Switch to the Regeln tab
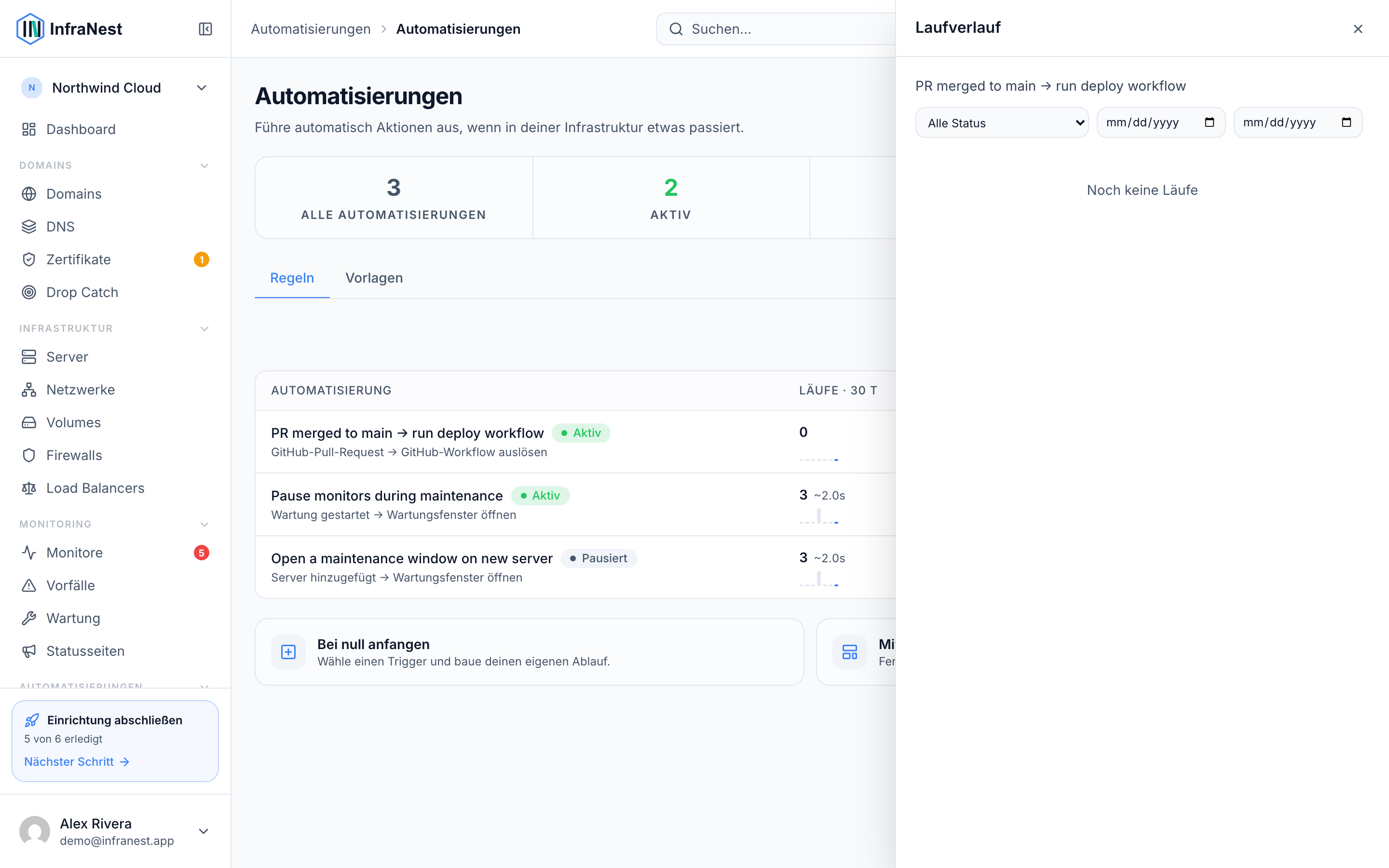This screenshot has height=868, width=1389. click(x=292, y=278)
